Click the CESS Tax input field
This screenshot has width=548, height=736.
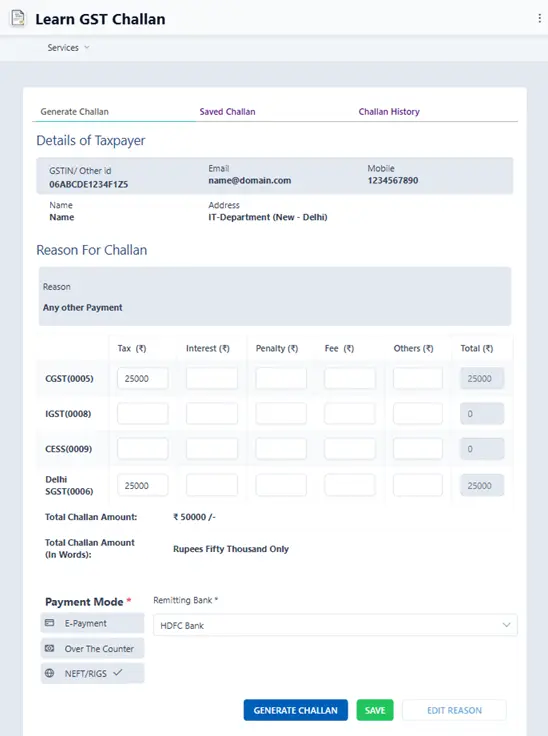coord(143,449)
